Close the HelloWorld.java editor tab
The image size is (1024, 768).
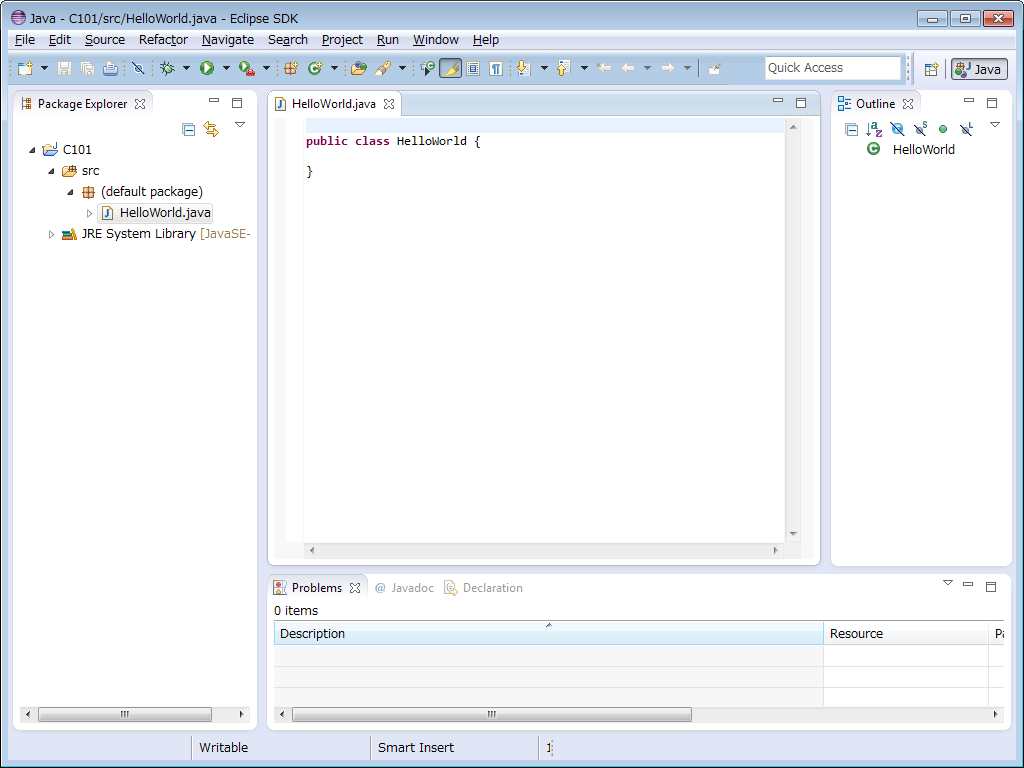tap(389, 104)
